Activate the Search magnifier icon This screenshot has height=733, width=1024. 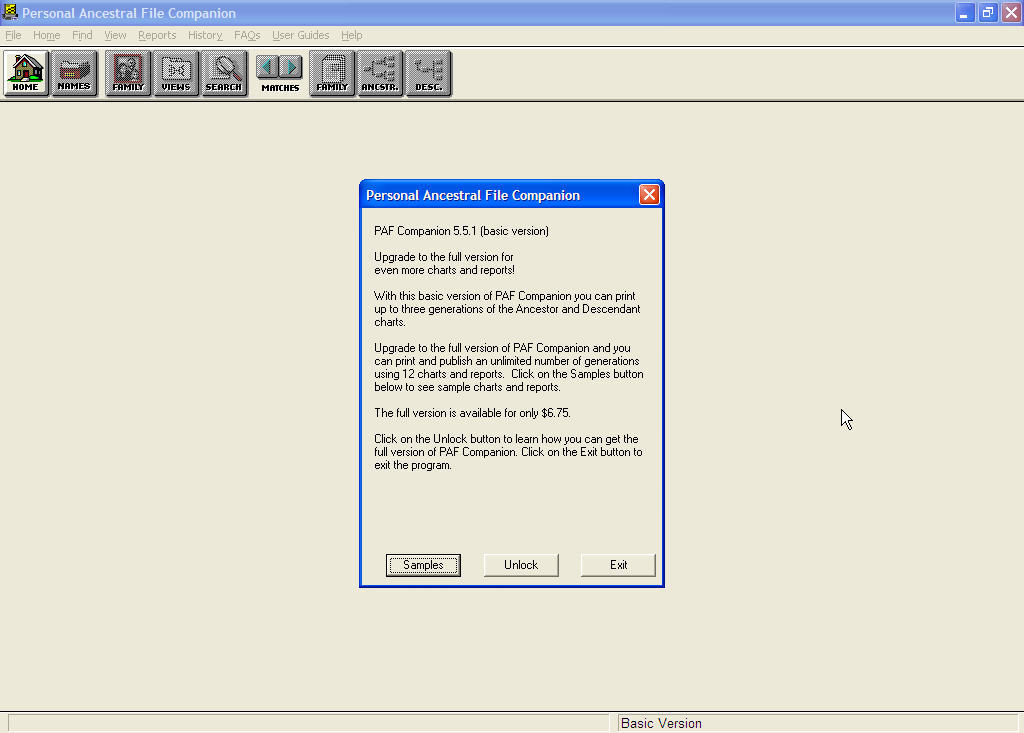click(224, 72)
